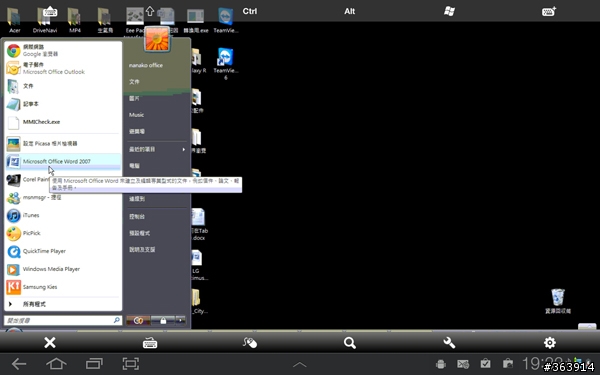Open Windows Media Player
This screenshot has height=375, width=600.
point(63,269)
